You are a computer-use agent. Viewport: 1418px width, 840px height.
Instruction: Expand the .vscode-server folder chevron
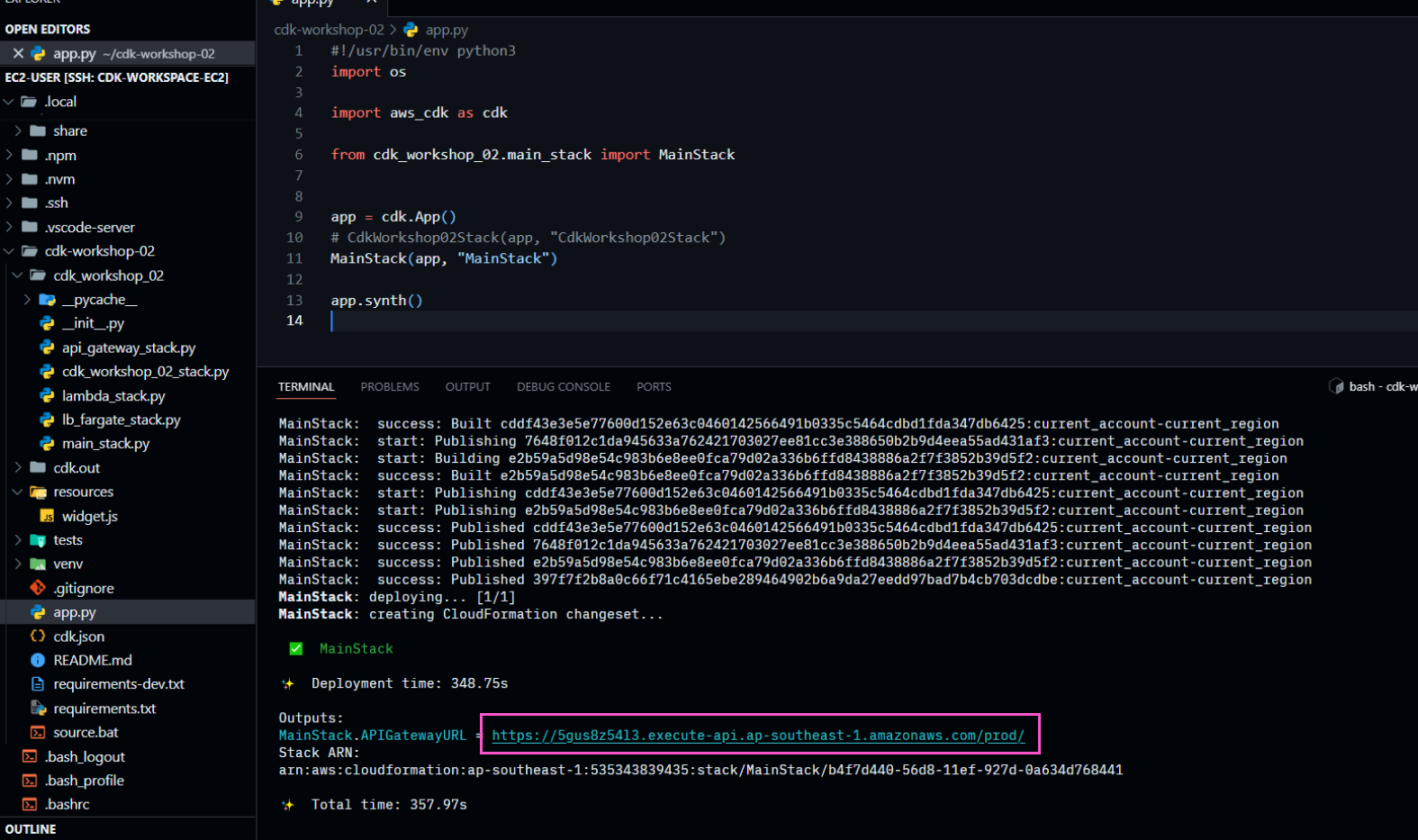[9, 227]
